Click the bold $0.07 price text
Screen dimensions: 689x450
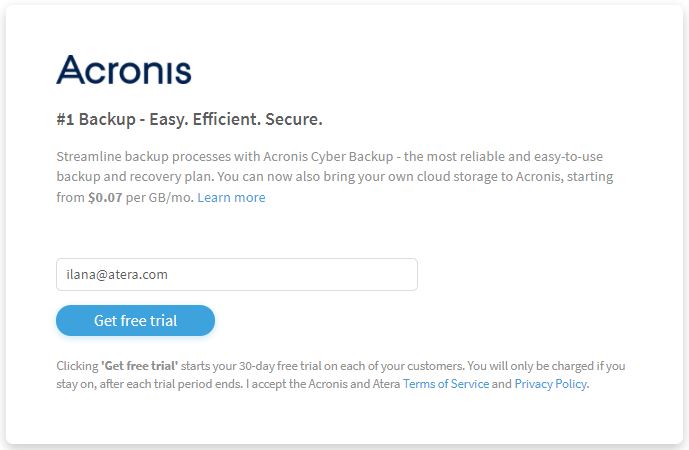pyautogui.click(x=105, y=197)
